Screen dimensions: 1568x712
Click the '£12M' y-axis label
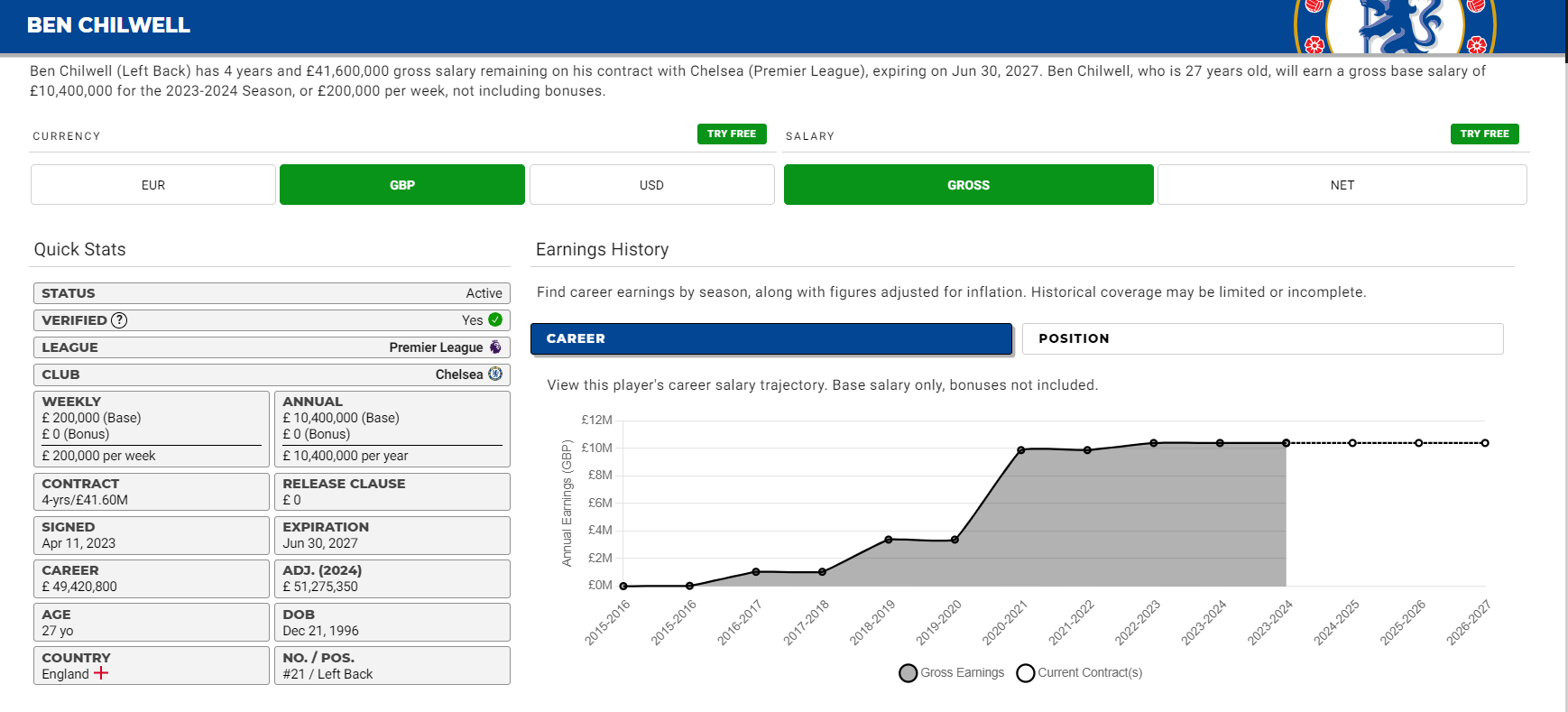coord(596,420)
